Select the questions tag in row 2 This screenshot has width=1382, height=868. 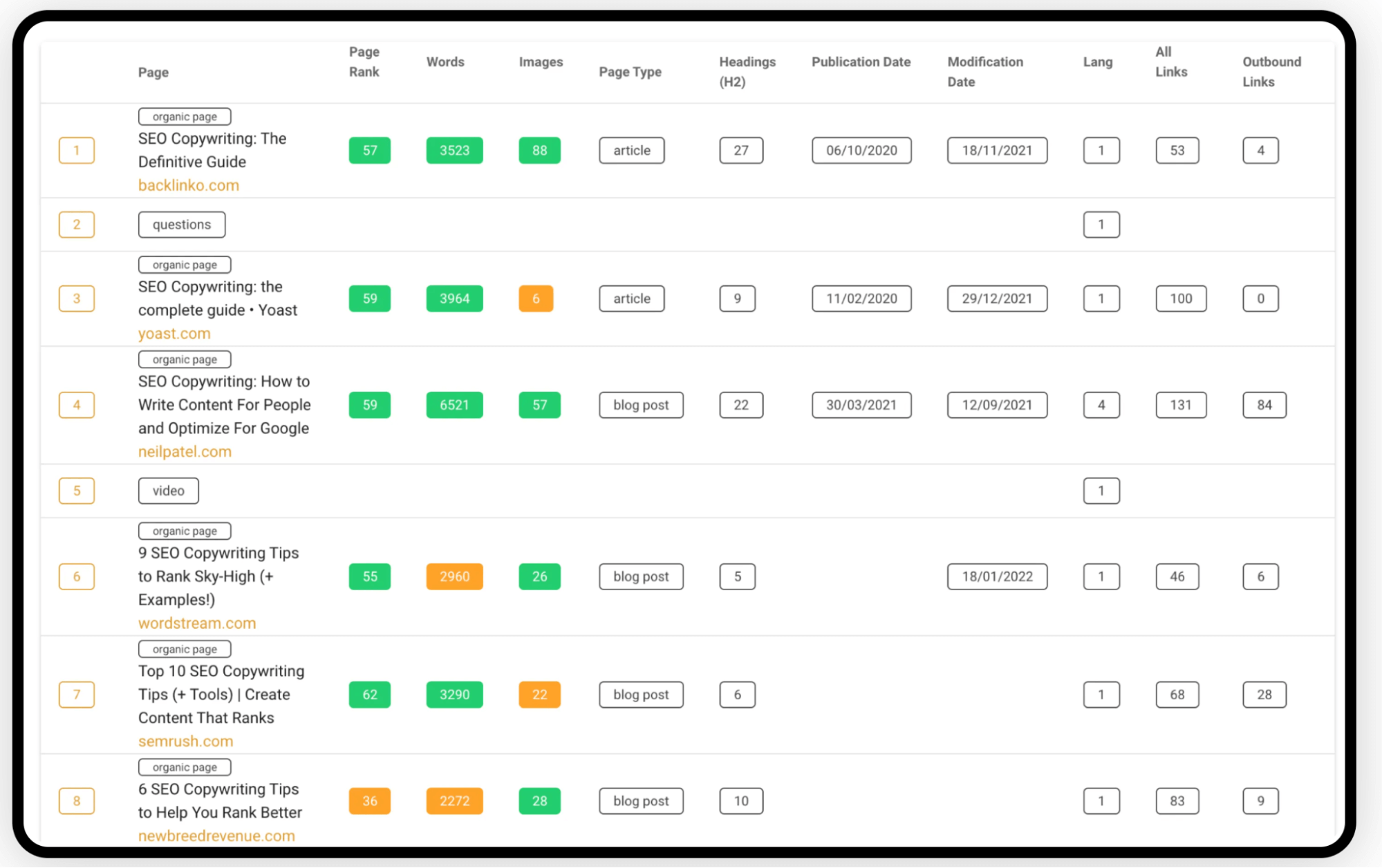pos(181,225)
